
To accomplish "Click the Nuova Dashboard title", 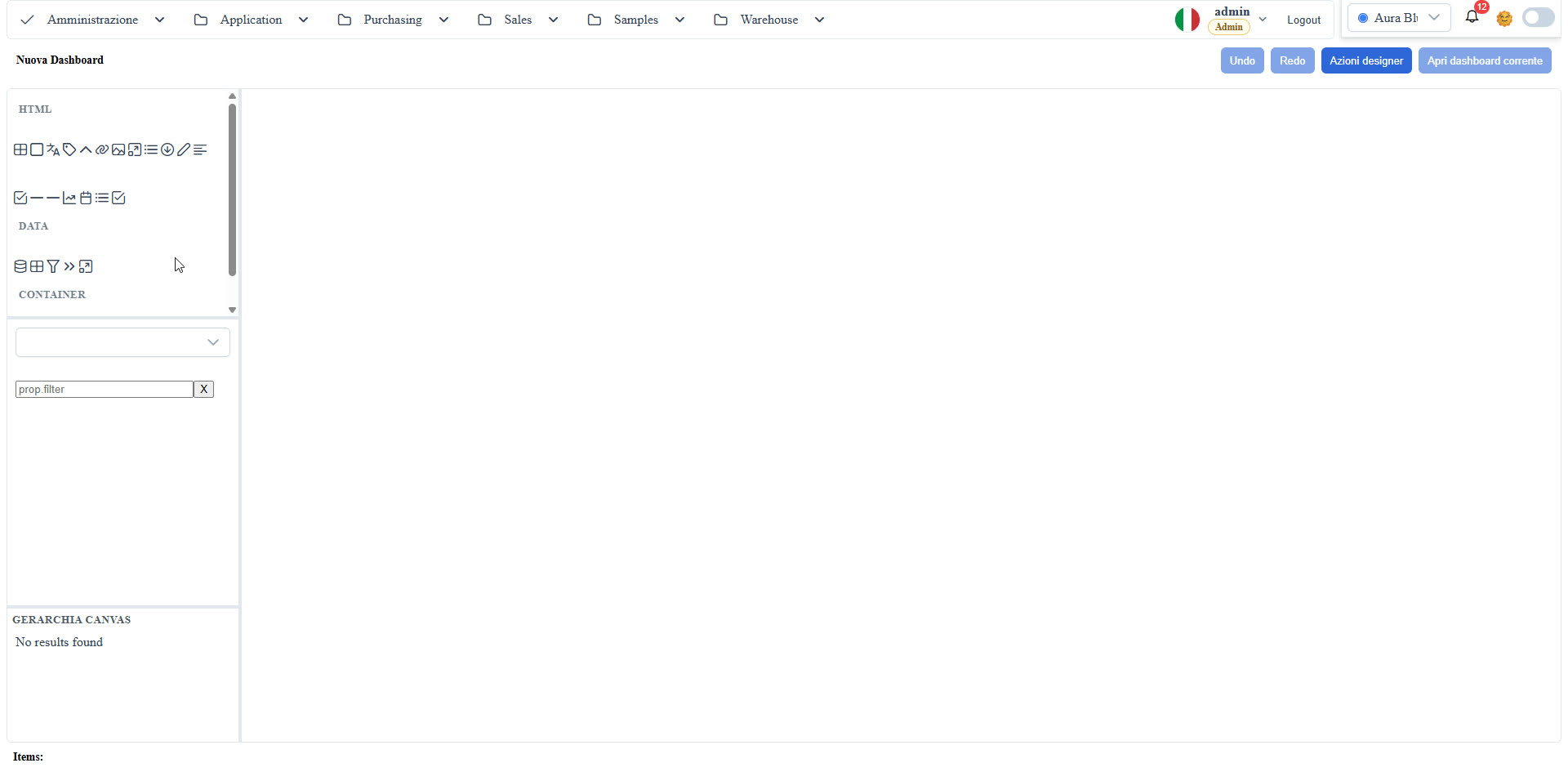I will (x=60, y=60).
